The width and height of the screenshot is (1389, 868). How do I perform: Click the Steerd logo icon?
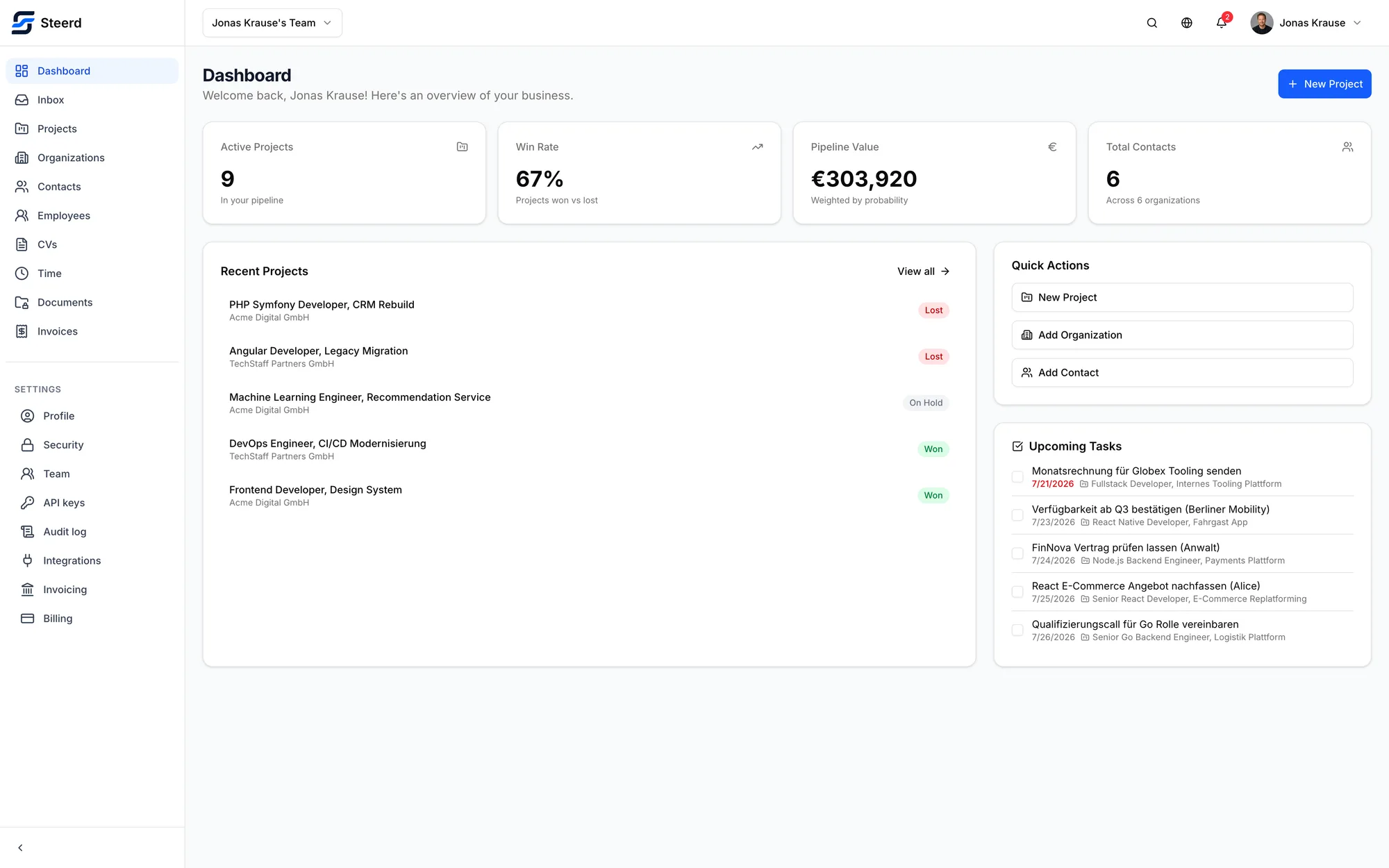pos(23,22)
